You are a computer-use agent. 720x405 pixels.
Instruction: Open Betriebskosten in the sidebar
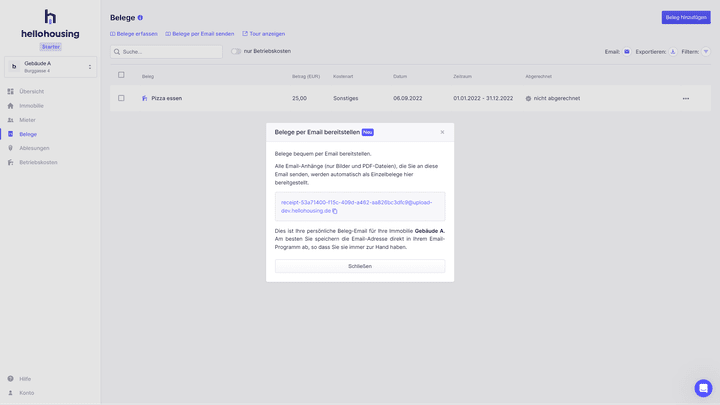click(x=38, y=162)
